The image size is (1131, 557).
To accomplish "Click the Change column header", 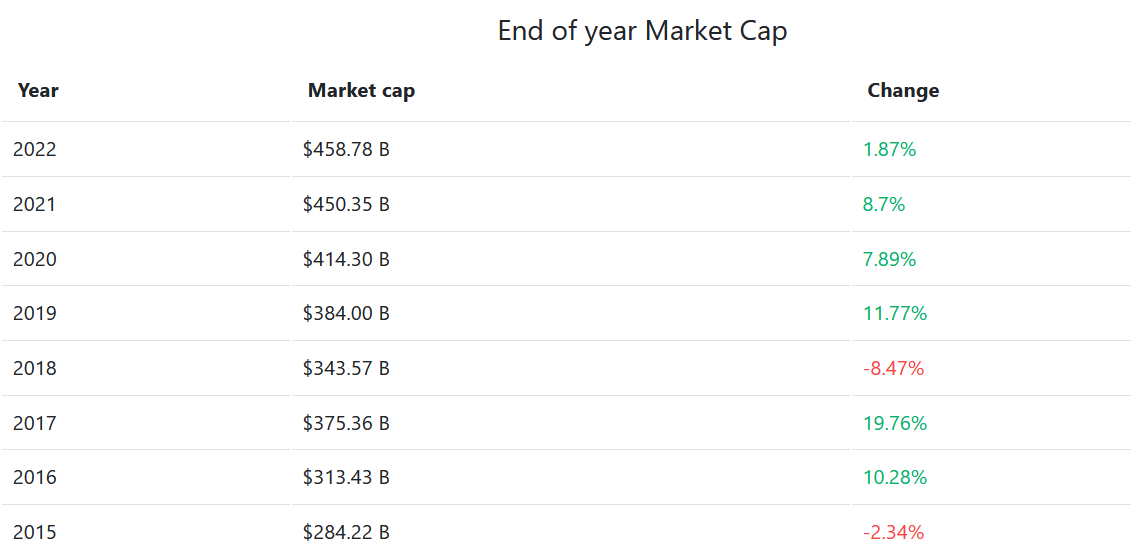I will [903, 91].
